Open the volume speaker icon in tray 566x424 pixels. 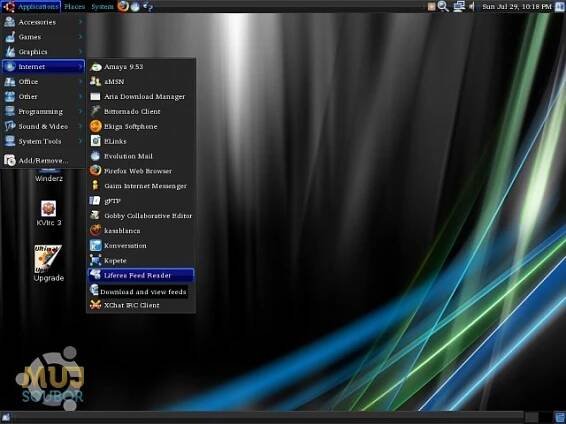472,6
